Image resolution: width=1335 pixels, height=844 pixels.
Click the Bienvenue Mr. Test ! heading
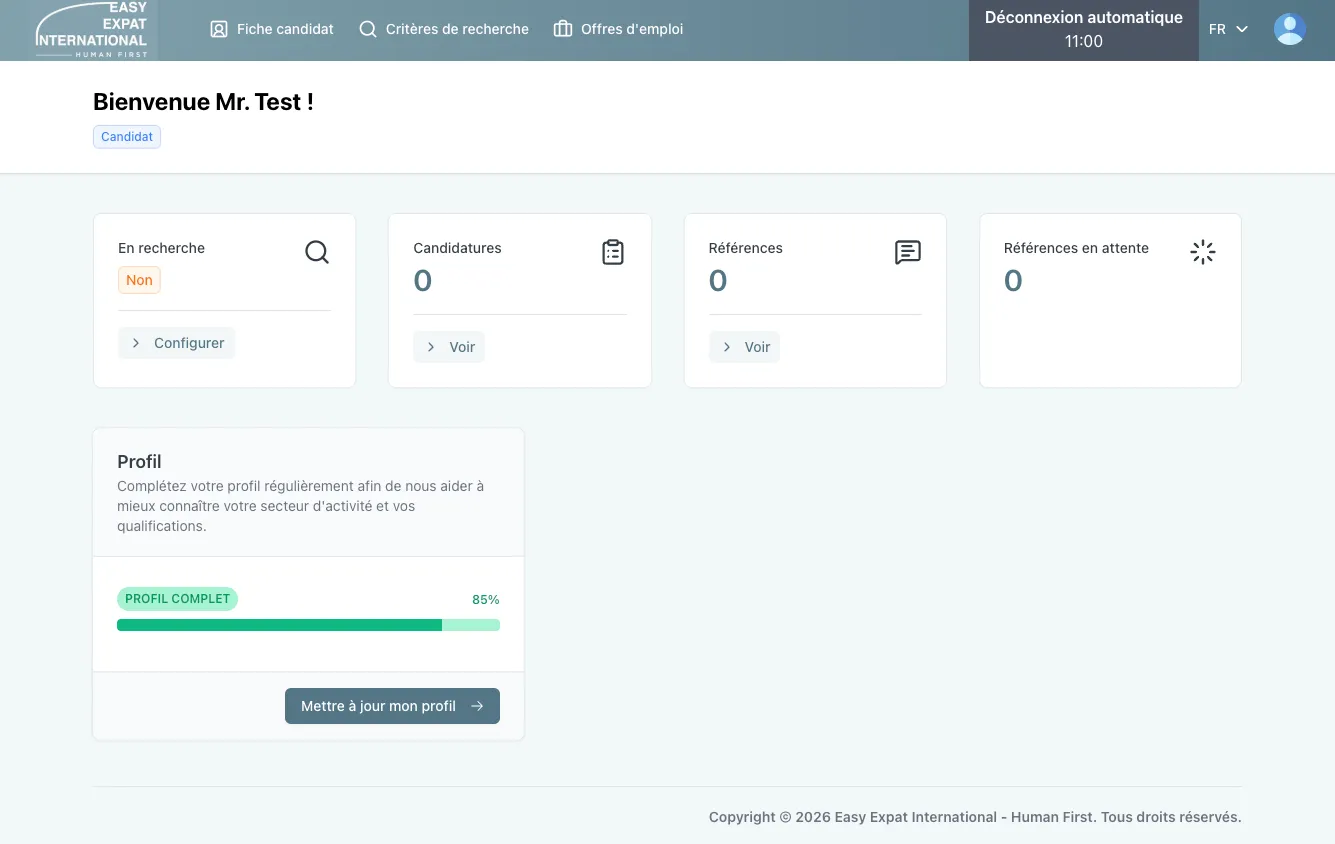(203, 102)
